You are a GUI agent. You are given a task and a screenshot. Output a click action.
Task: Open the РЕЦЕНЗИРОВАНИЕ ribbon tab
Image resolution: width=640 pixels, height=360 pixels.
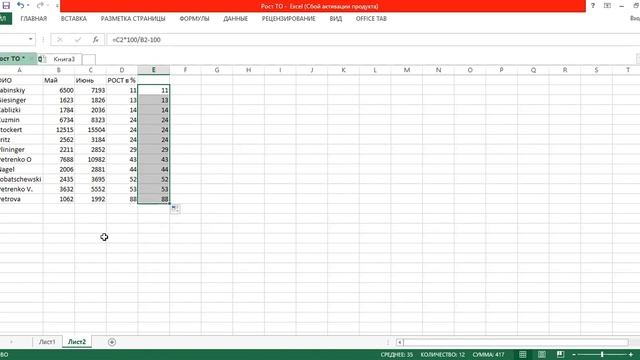pos(289,19)
